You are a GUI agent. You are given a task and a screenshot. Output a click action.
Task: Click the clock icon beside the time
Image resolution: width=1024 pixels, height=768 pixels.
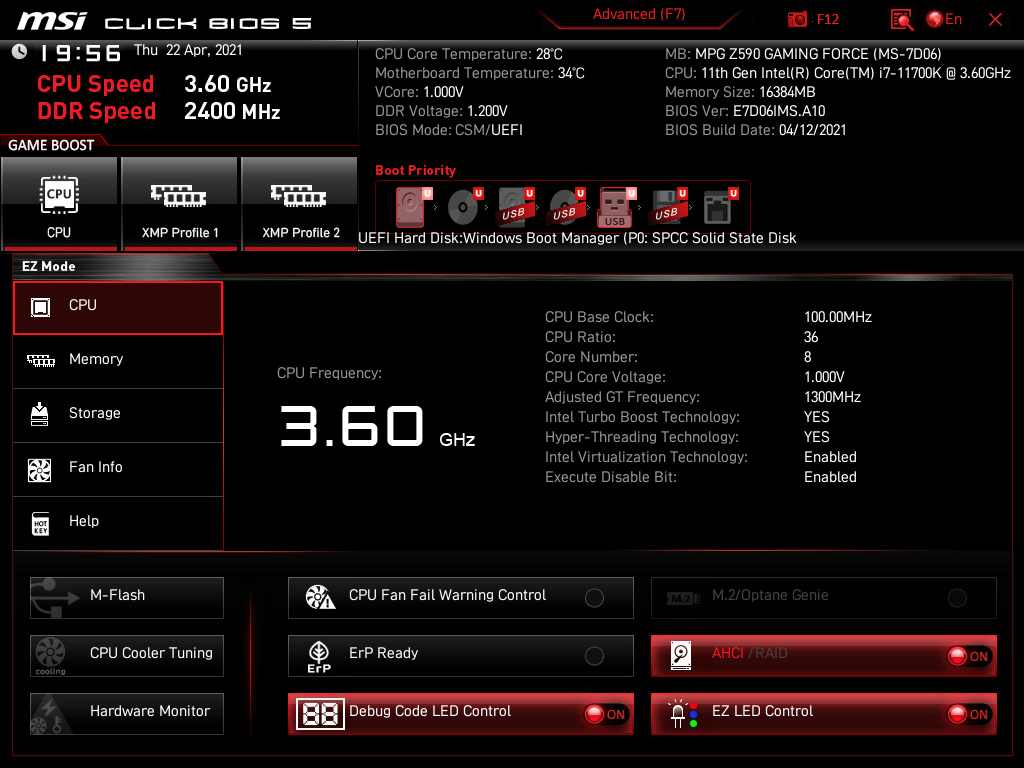[19, 52]
